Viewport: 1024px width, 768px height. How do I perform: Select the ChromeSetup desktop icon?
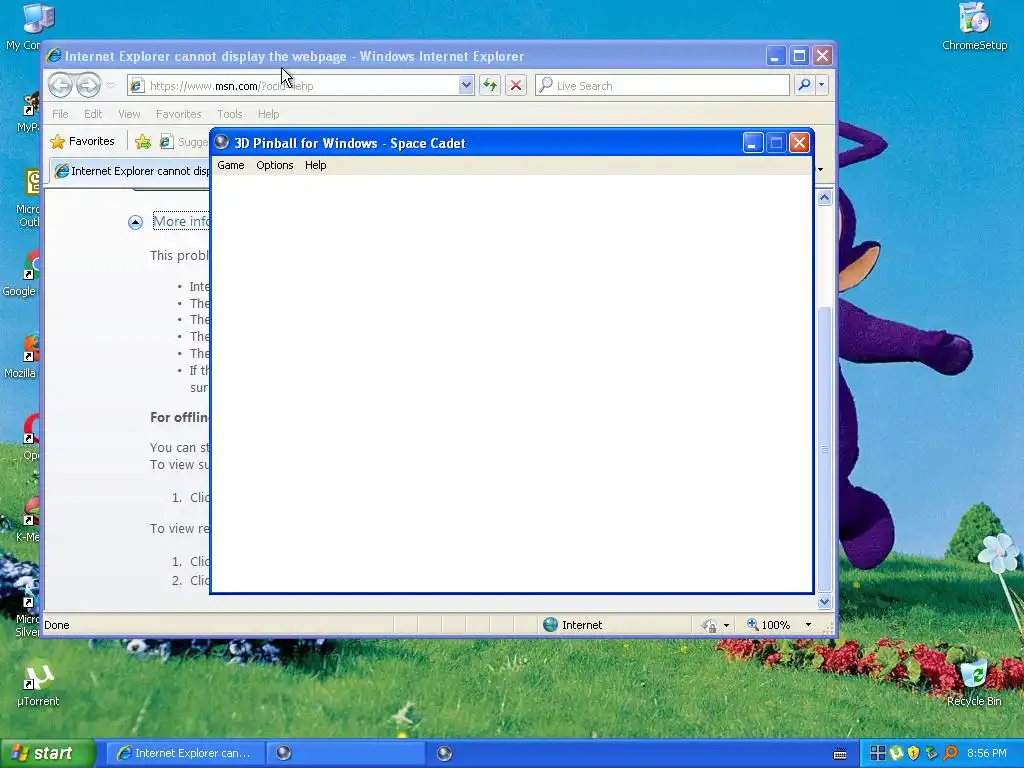pos(974,27)
